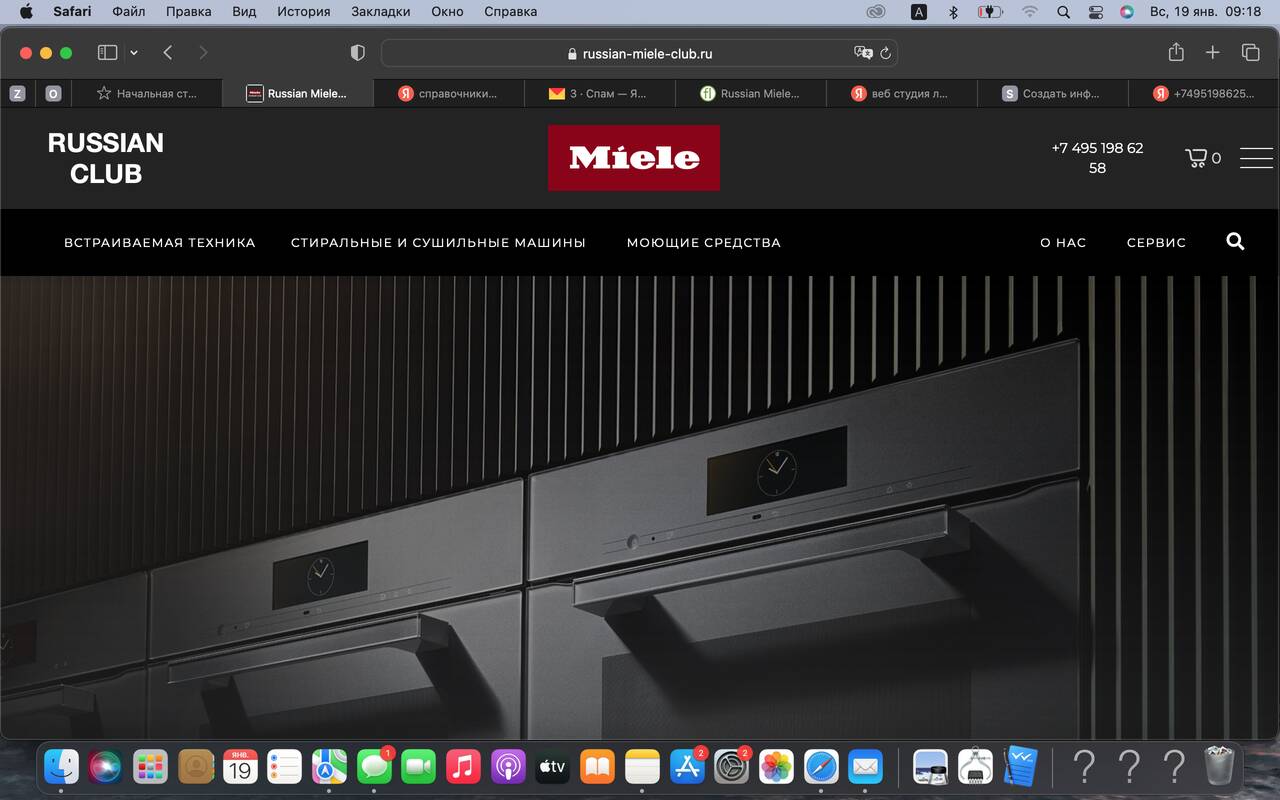Click the site search magnifier icon

pyautogui.click(x=1235, y=241)
